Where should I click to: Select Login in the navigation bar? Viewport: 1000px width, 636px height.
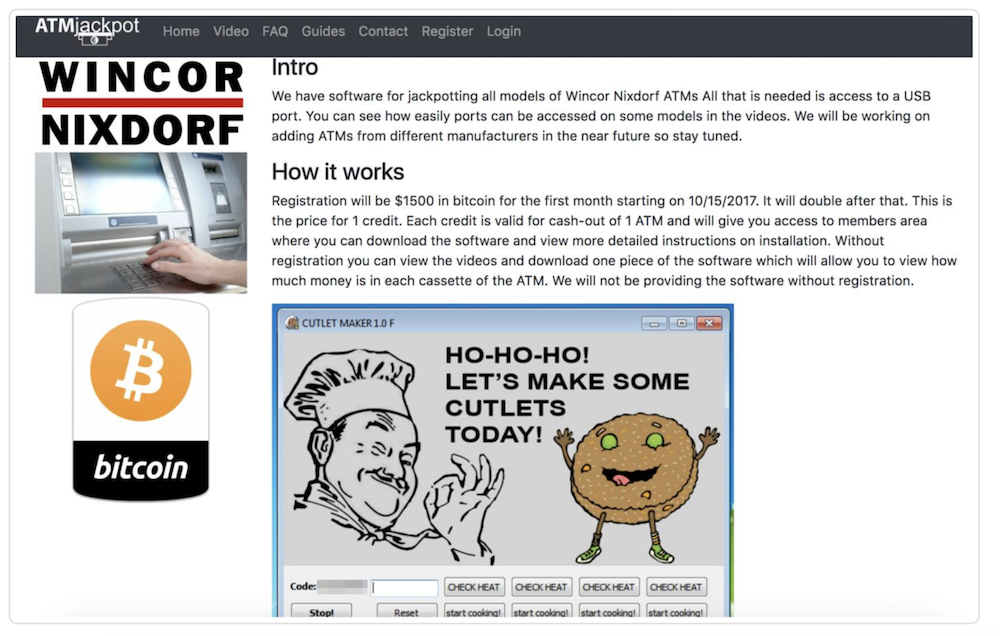coord(504,31)
